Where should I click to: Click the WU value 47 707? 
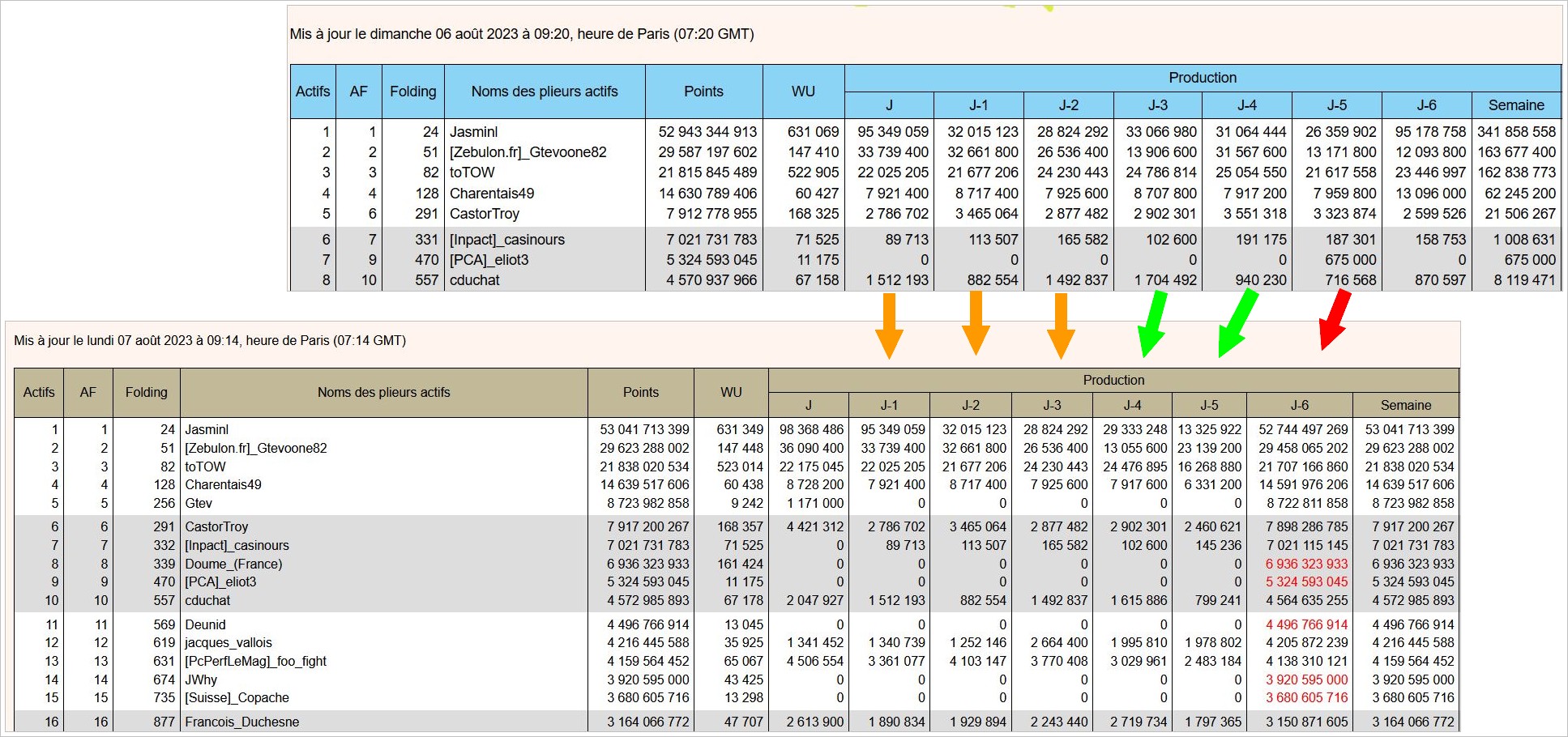click(x=743, y=722)
